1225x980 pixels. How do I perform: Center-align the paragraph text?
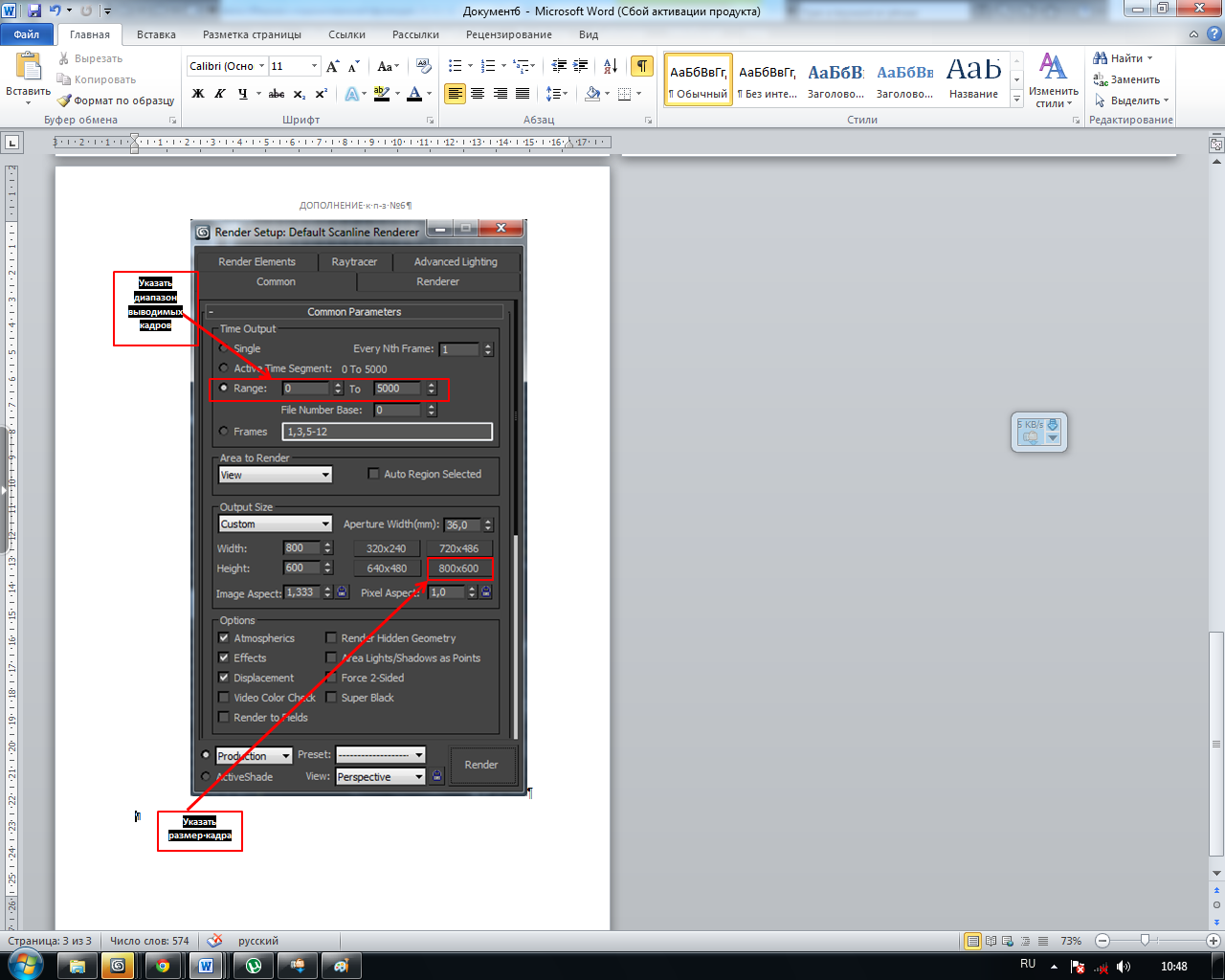[x=477, y=94]
